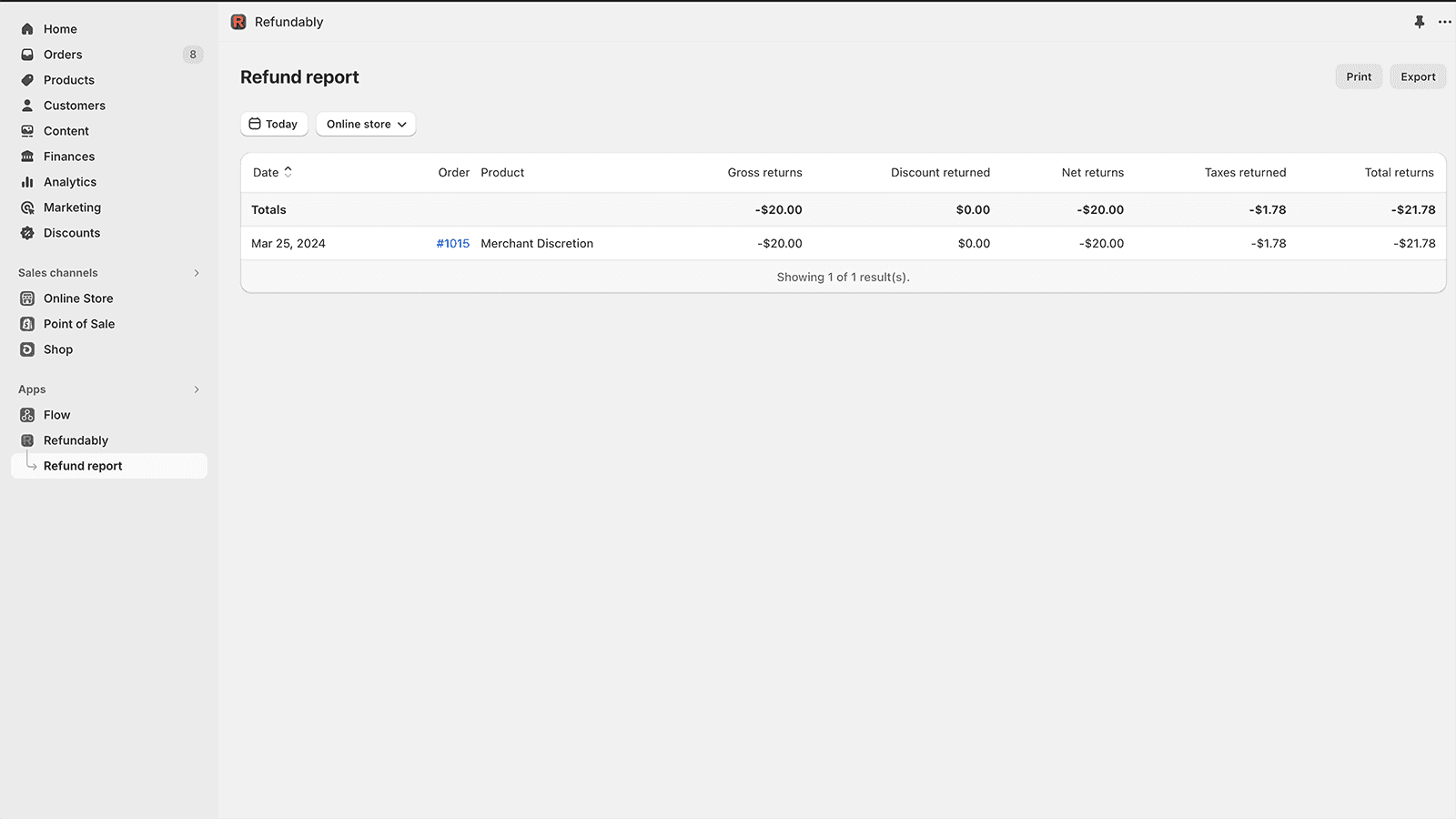Click the Marketing target icon
1456x819 pixels.
coord(27,207)
